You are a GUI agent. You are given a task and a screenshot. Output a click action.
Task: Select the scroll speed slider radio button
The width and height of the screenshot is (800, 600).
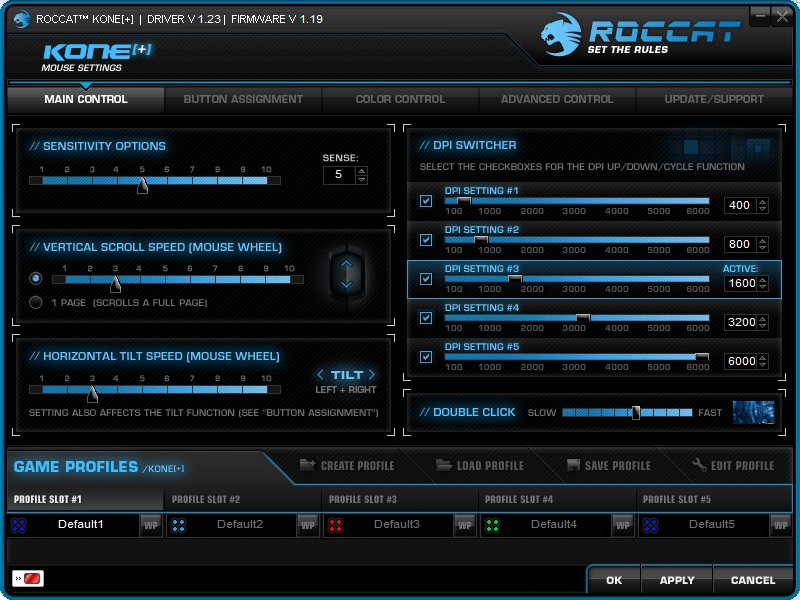click(x=36, y=278)
